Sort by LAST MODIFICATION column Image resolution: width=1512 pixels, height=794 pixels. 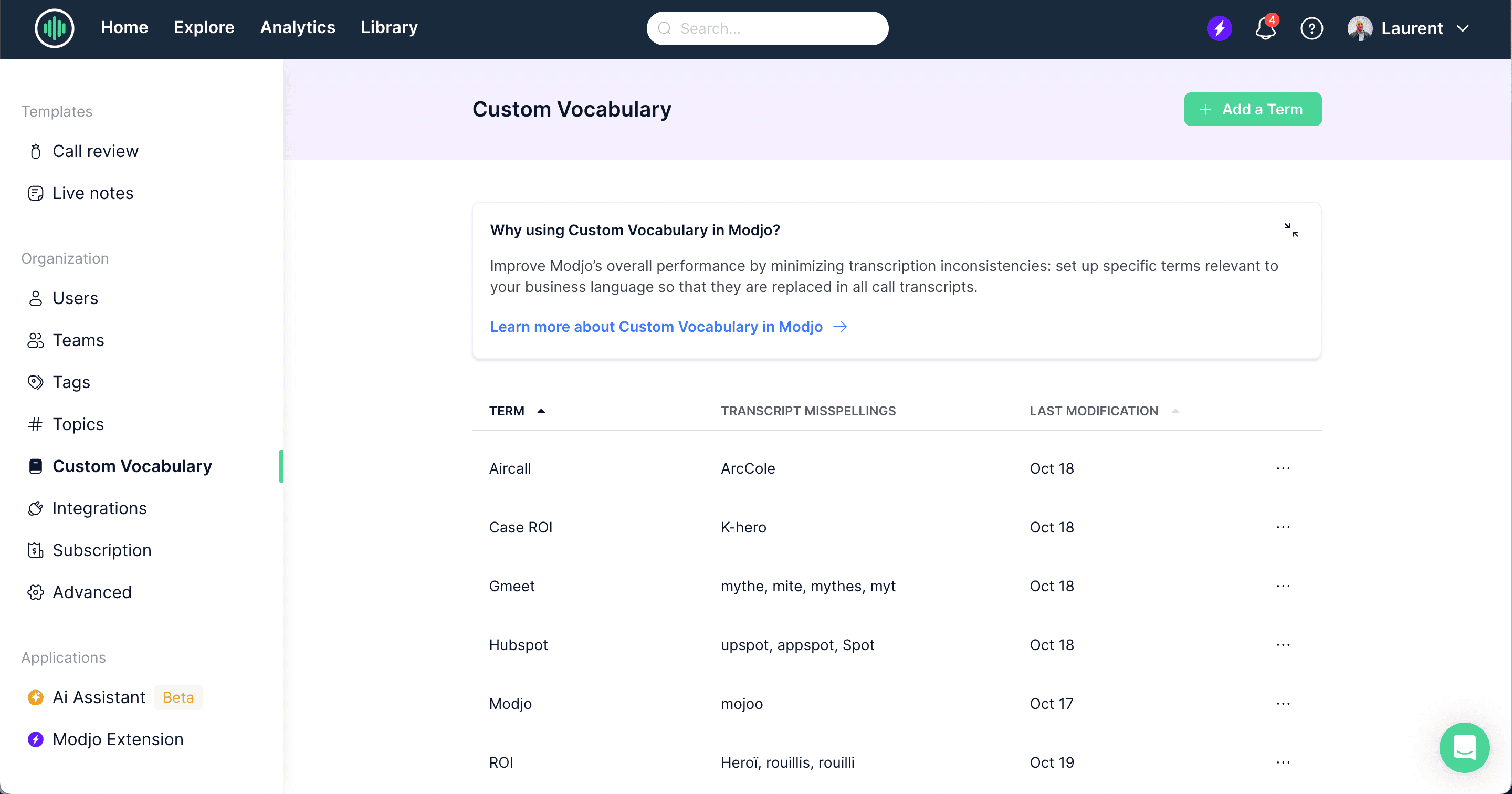point(1104,411)
